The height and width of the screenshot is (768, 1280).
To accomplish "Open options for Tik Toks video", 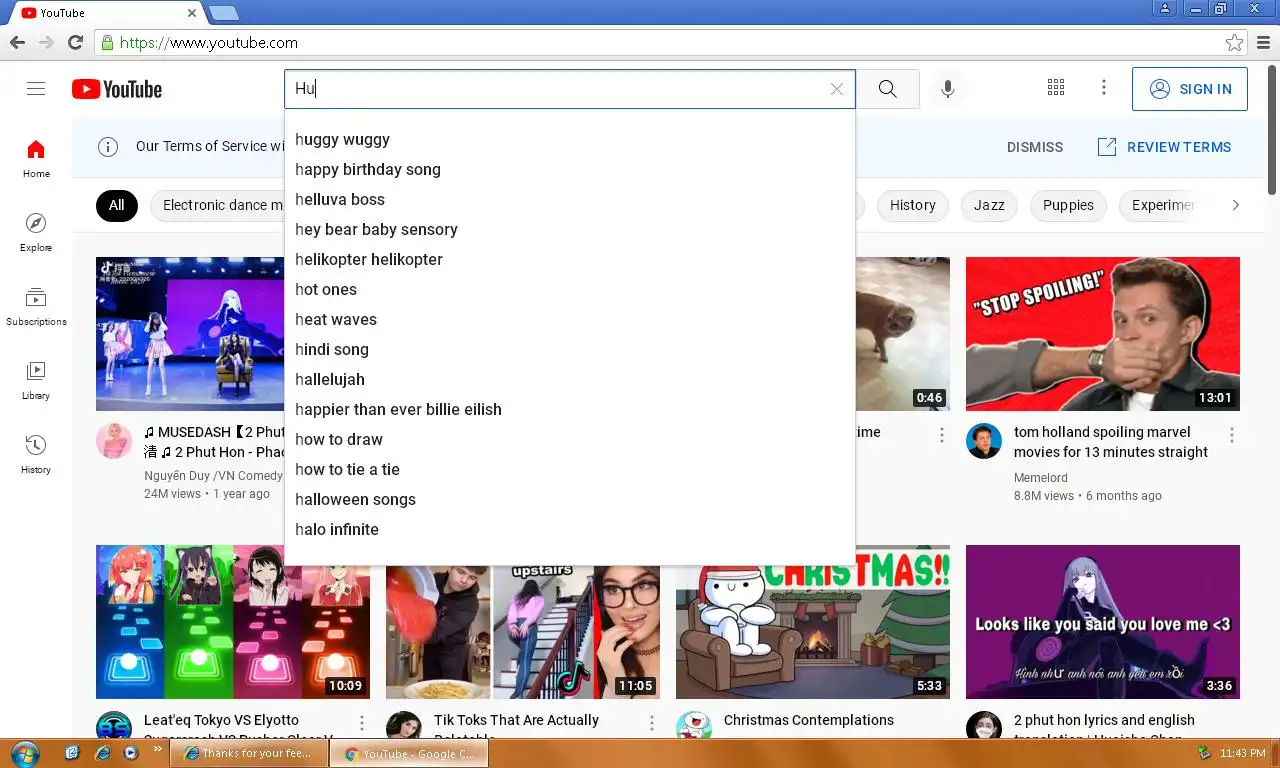I will 652,723.
